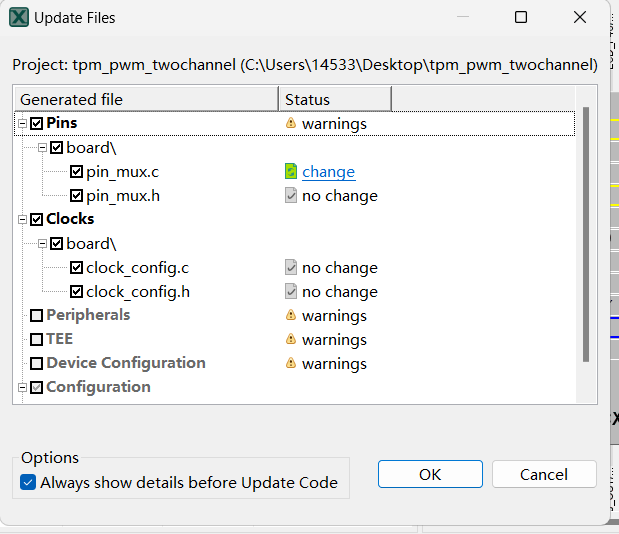This screenshot has height=534, width=619.
Task: Click the warning icon in Peripherals row
Action: click(291, 316)
